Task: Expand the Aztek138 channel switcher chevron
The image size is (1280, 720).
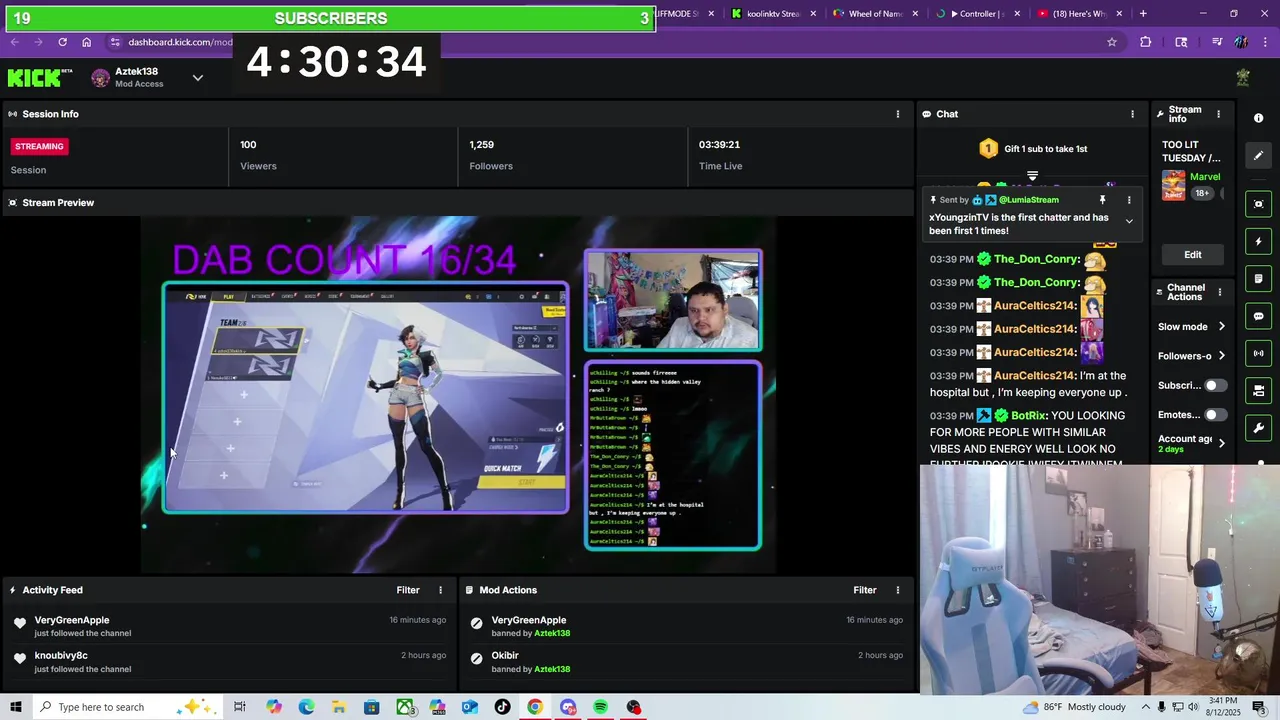Action: (x=198, y=78)
